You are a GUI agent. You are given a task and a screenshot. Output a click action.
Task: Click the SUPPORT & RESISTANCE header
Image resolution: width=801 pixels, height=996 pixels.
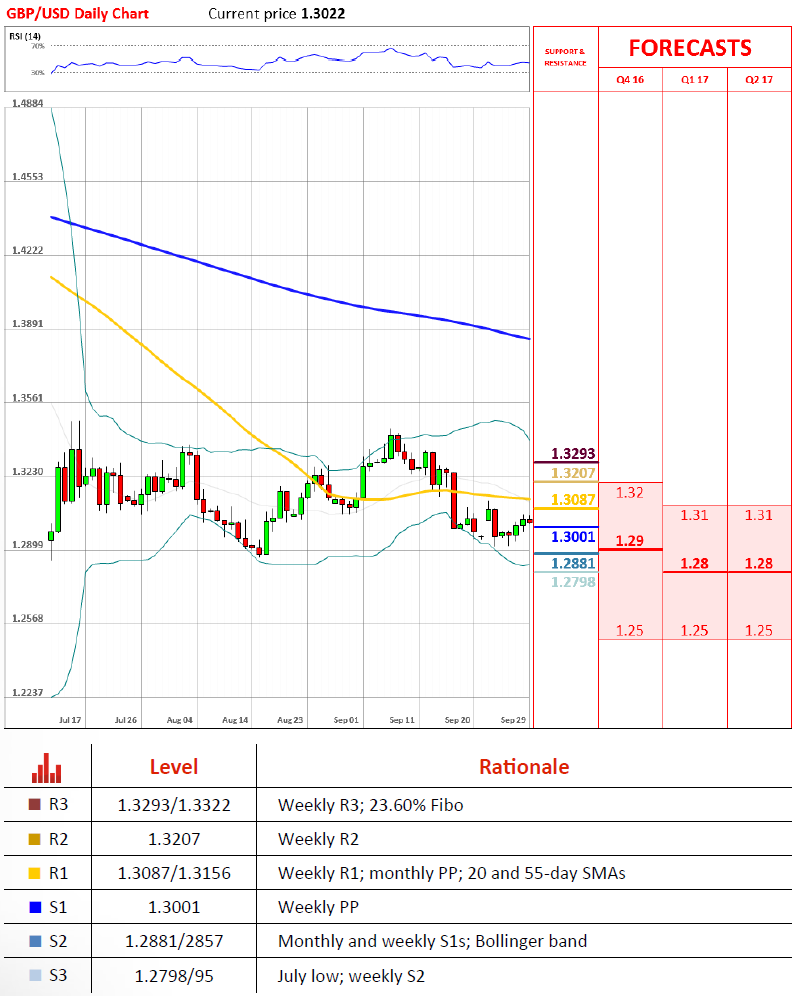565,57
